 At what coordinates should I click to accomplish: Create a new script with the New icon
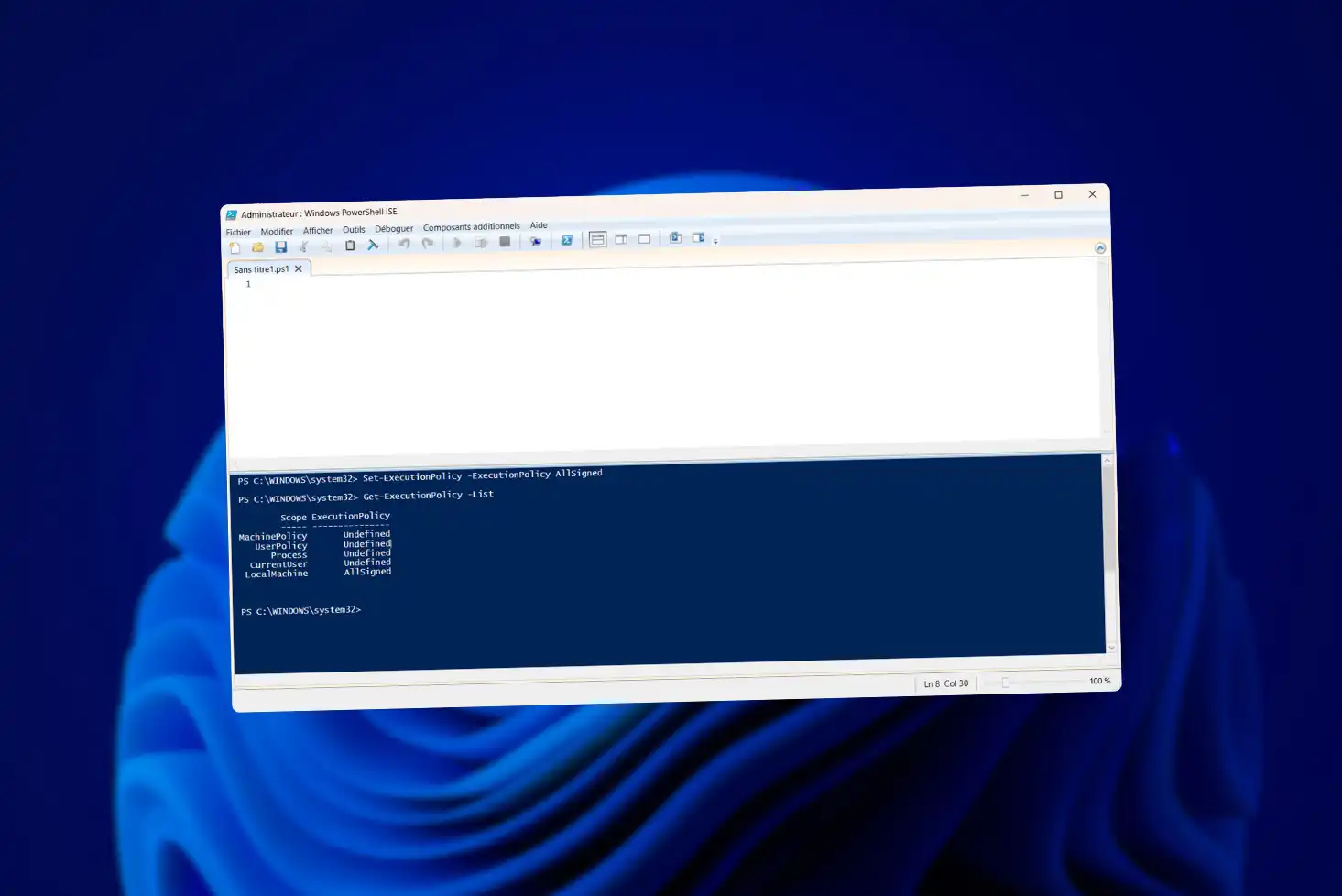[x=235, y=247]
